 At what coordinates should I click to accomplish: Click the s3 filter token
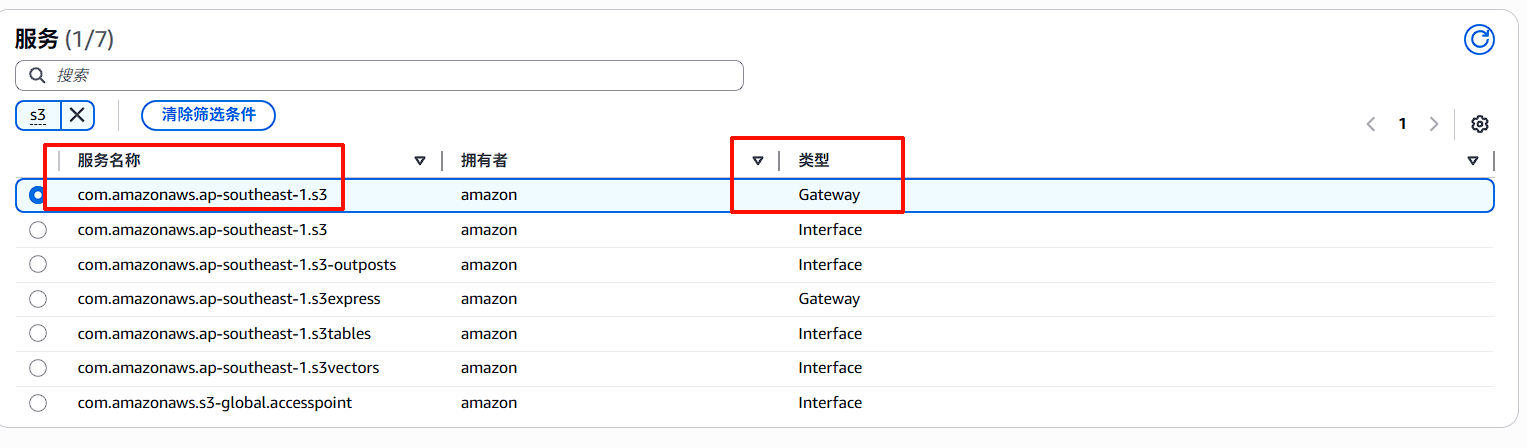(38, 115)
